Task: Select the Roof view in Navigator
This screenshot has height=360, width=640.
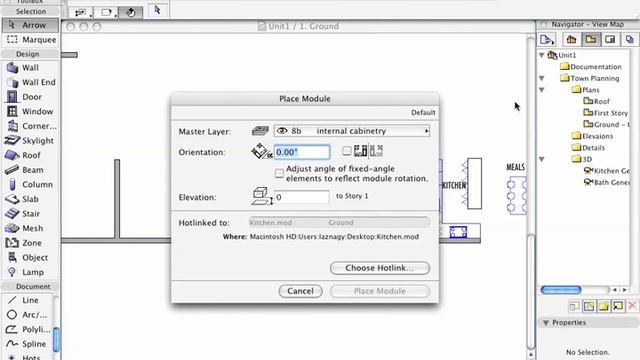Action: [x=596, y=101]
